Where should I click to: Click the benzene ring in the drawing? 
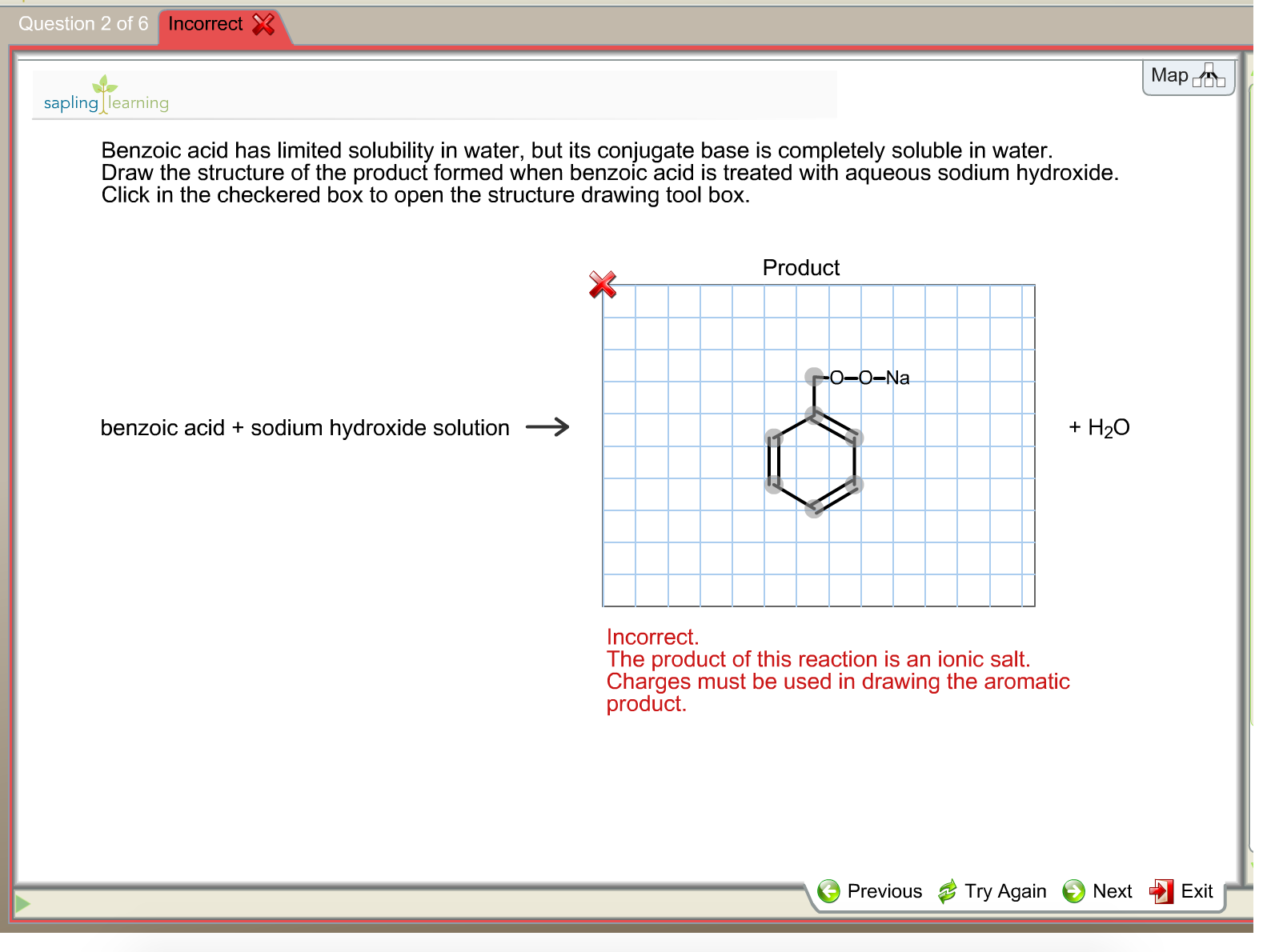click(x=814, y=462)
